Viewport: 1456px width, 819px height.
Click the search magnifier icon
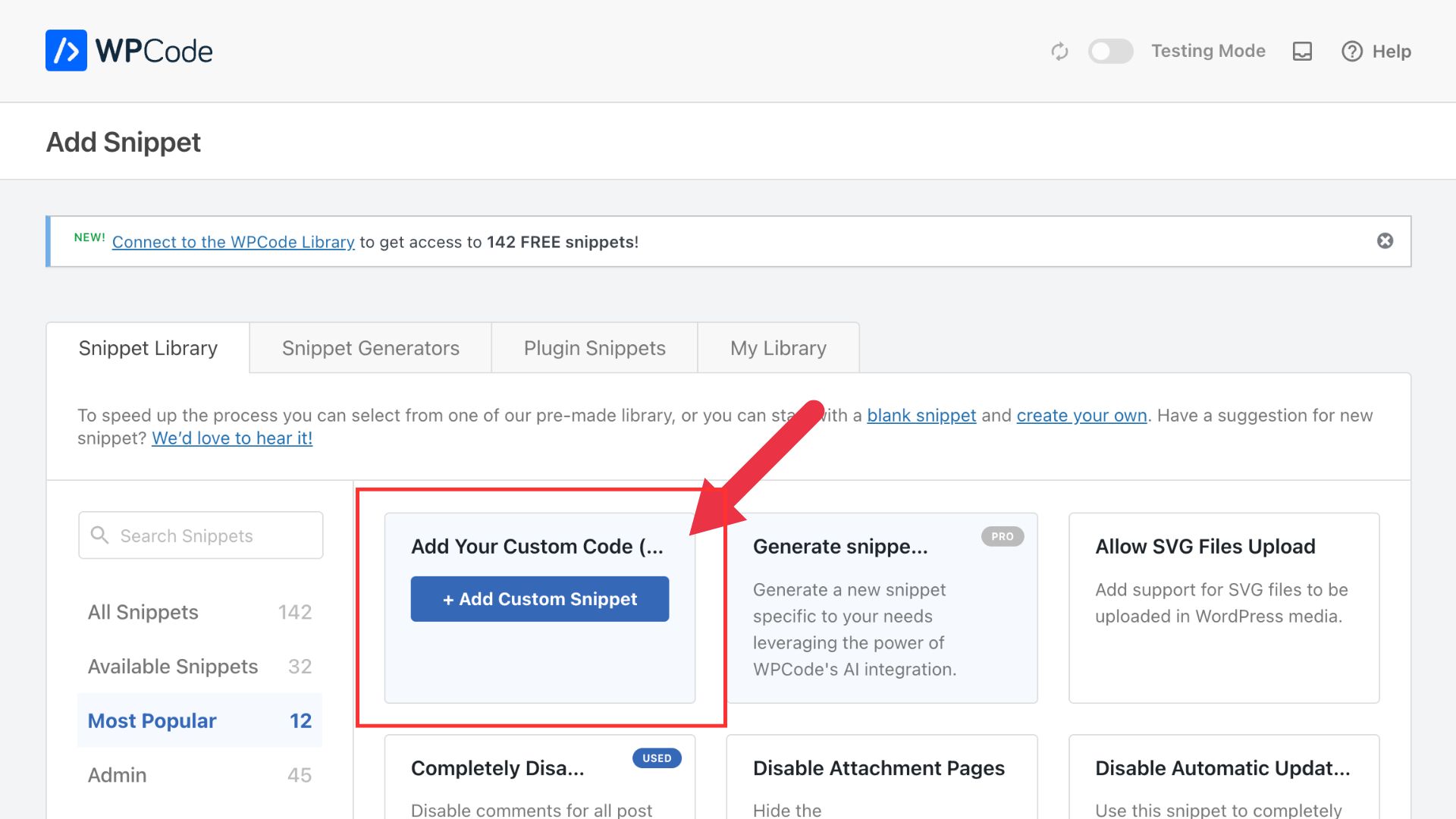pyautogui.click(x=99, y=535)
